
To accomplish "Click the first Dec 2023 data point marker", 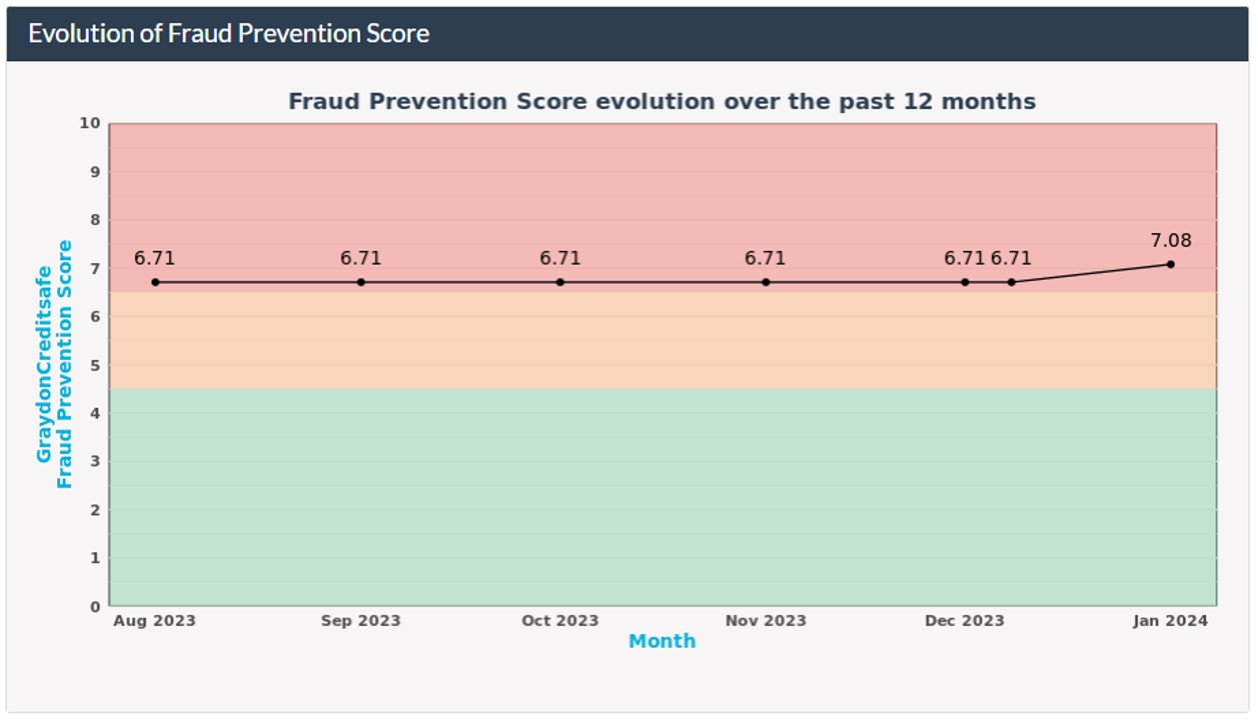I will point(963,282).
